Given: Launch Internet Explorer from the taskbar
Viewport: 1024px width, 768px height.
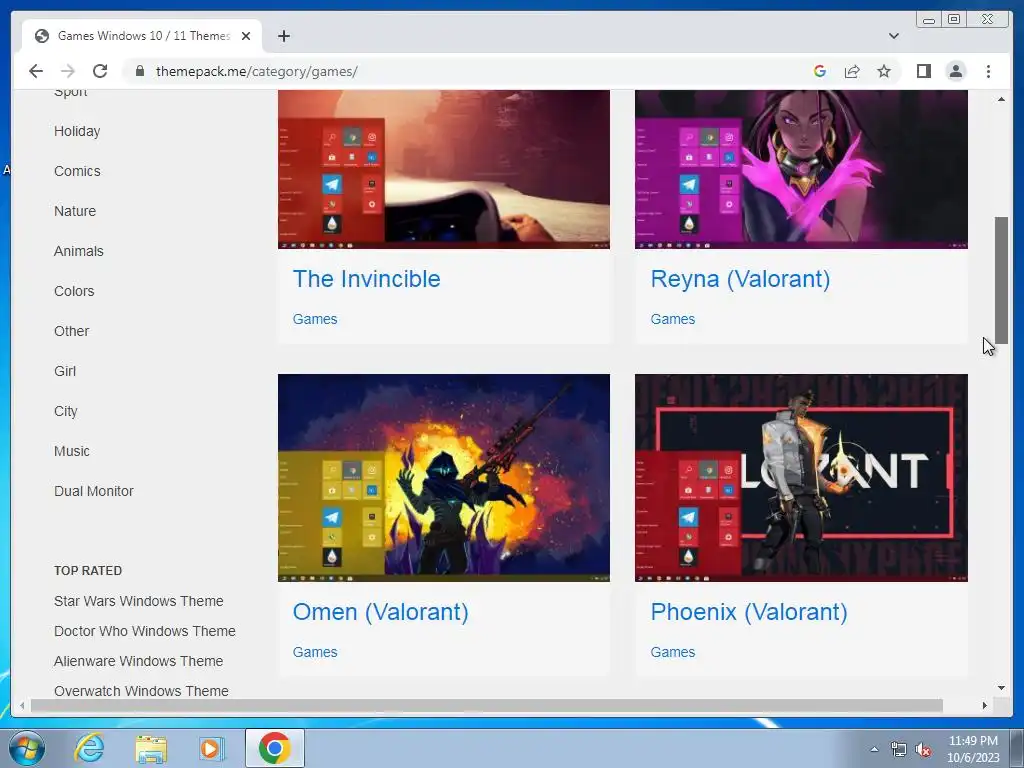Looking at the screenshot, I should (x=89, y=748).
